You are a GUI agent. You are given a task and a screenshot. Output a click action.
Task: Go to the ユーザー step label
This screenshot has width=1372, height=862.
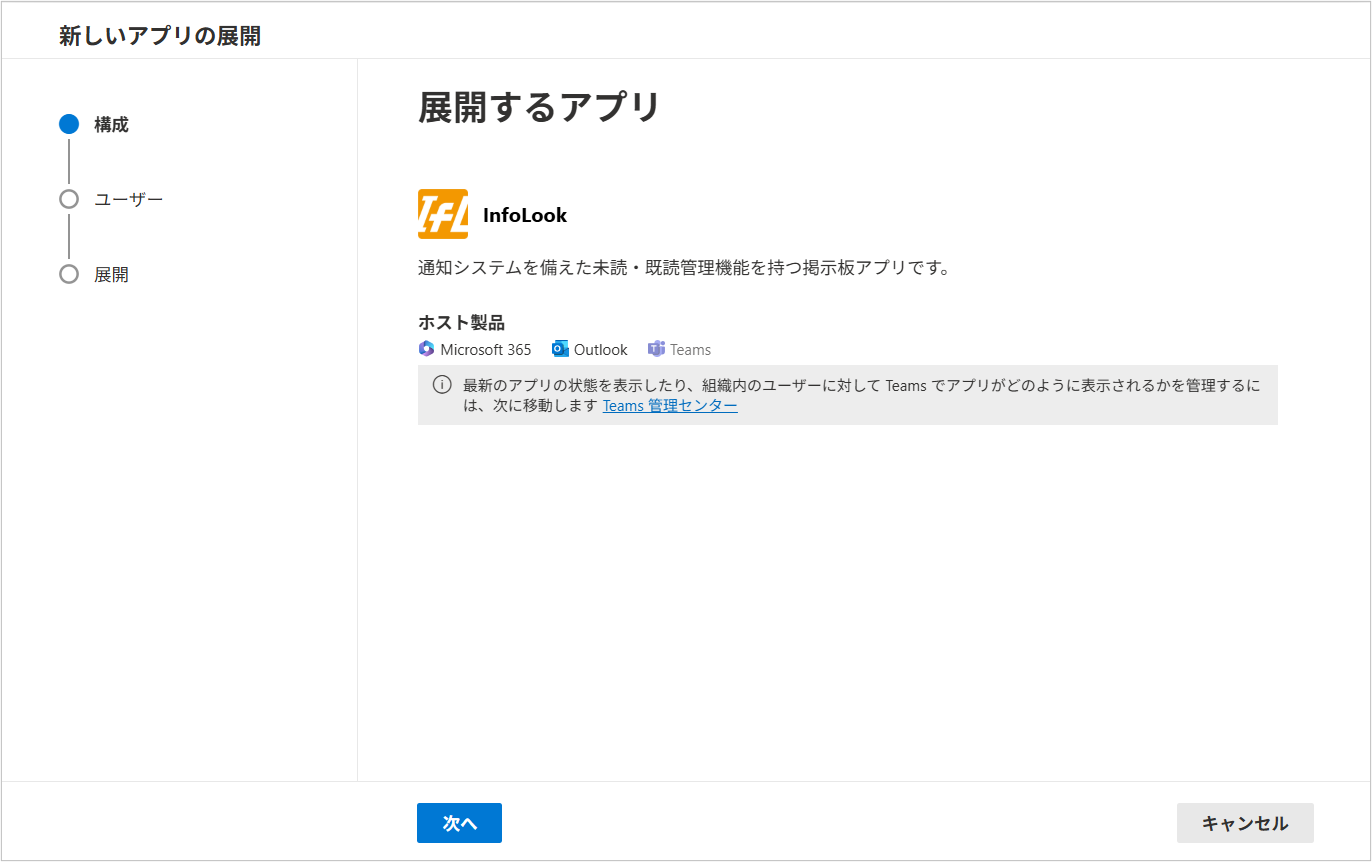pyautogui.click(x=128, y=199)
